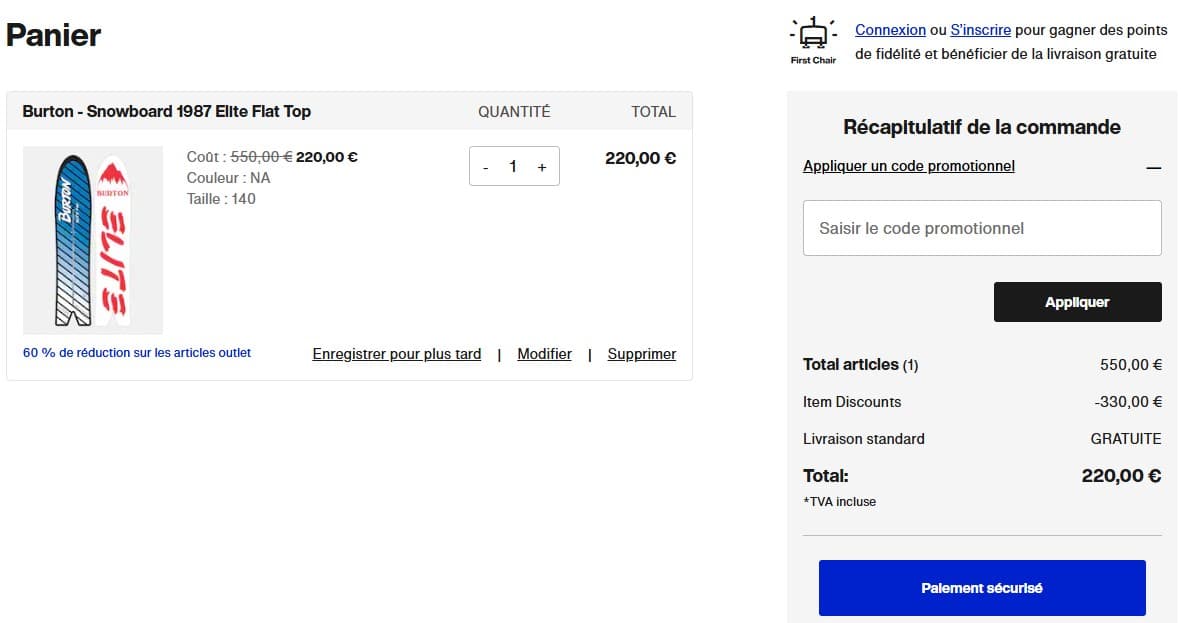Click the First Chair chairlift icon
Image resolution: width=1181 pixels, height=623 pixels.
pos(813,36)
